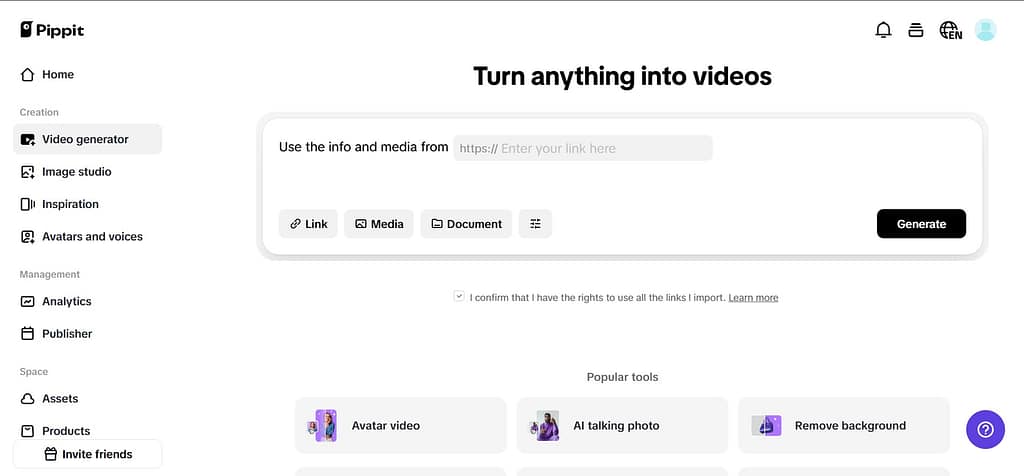Click the notification bell icon

tap(883, 30)
